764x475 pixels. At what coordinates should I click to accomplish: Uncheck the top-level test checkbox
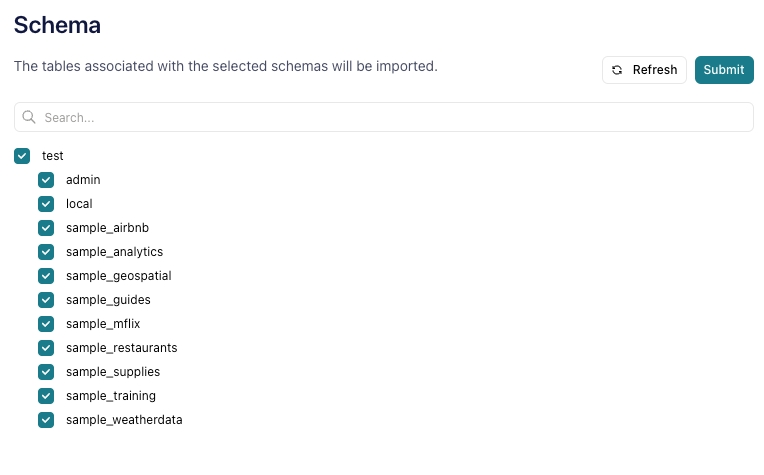(22, 156)
